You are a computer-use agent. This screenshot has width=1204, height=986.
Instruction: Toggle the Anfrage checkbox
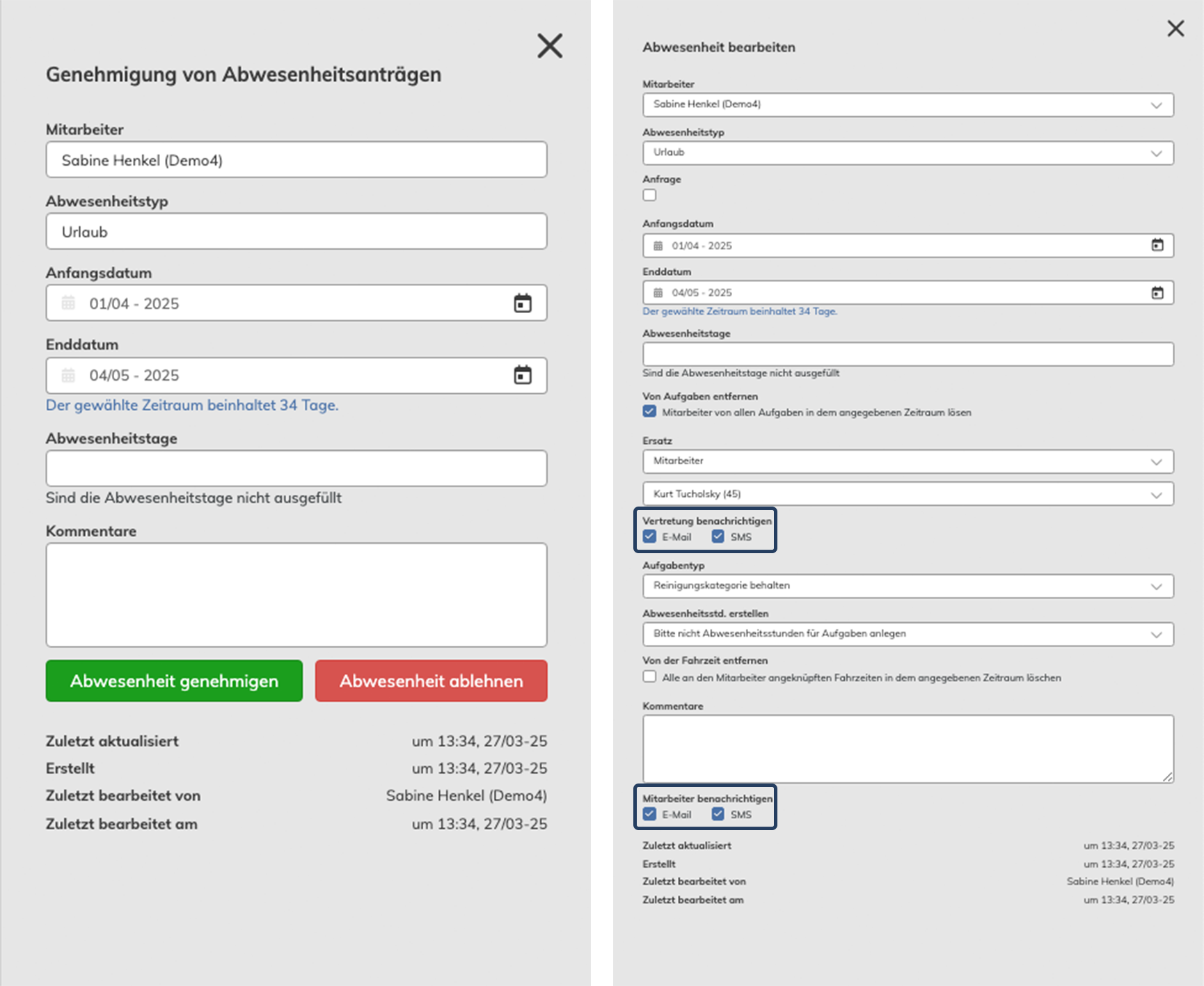click(649, 196)
